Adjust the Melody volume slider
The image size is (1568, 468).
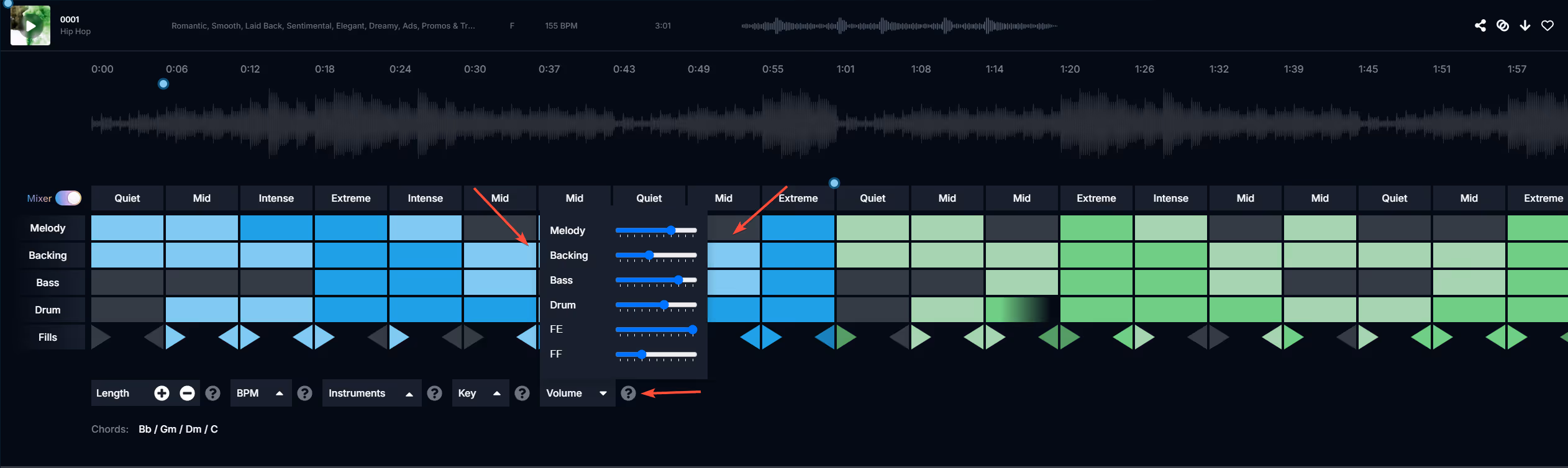click(656, 230)
